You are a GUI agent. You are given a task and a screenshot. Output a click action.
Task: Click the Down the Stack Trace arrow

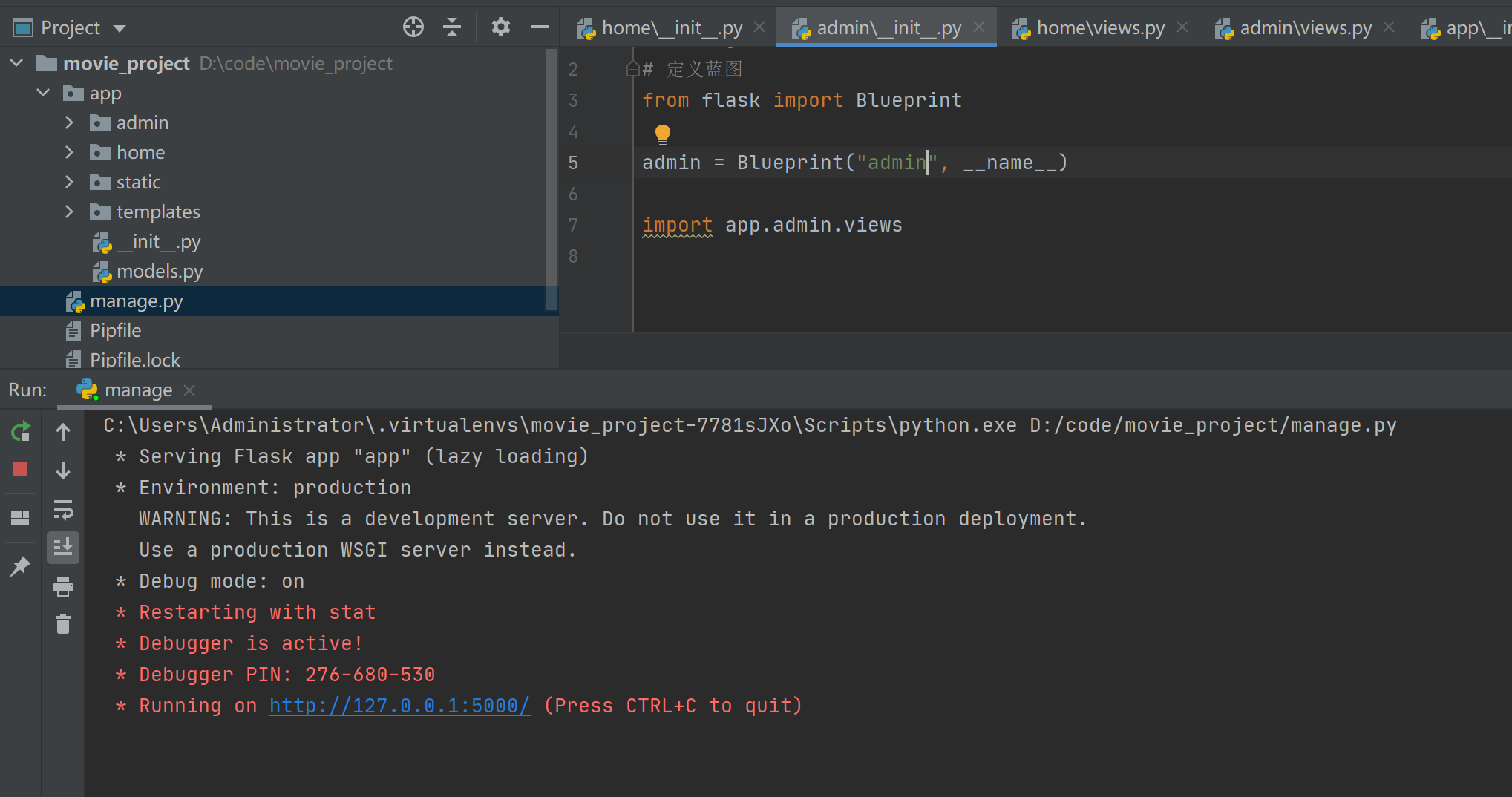coord(63,470)
